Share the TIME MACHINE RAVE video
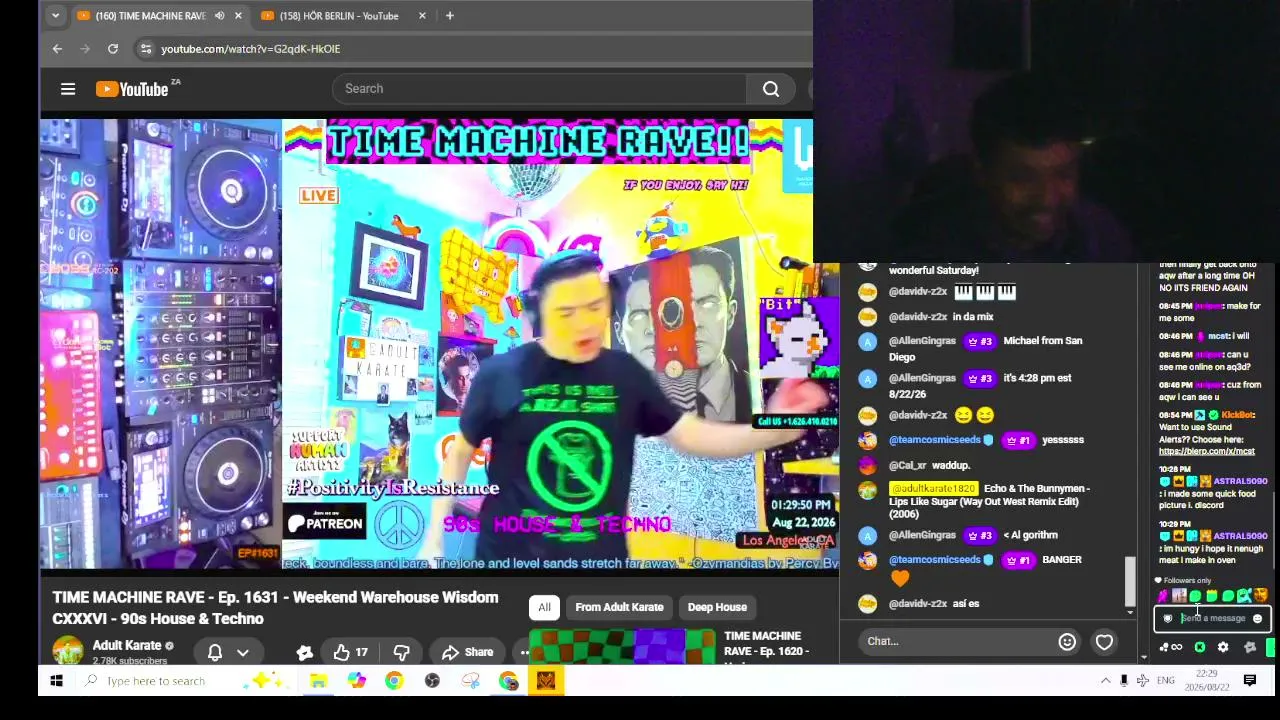The height and width of the screenshot is (720, 1280). pos(468,652)
